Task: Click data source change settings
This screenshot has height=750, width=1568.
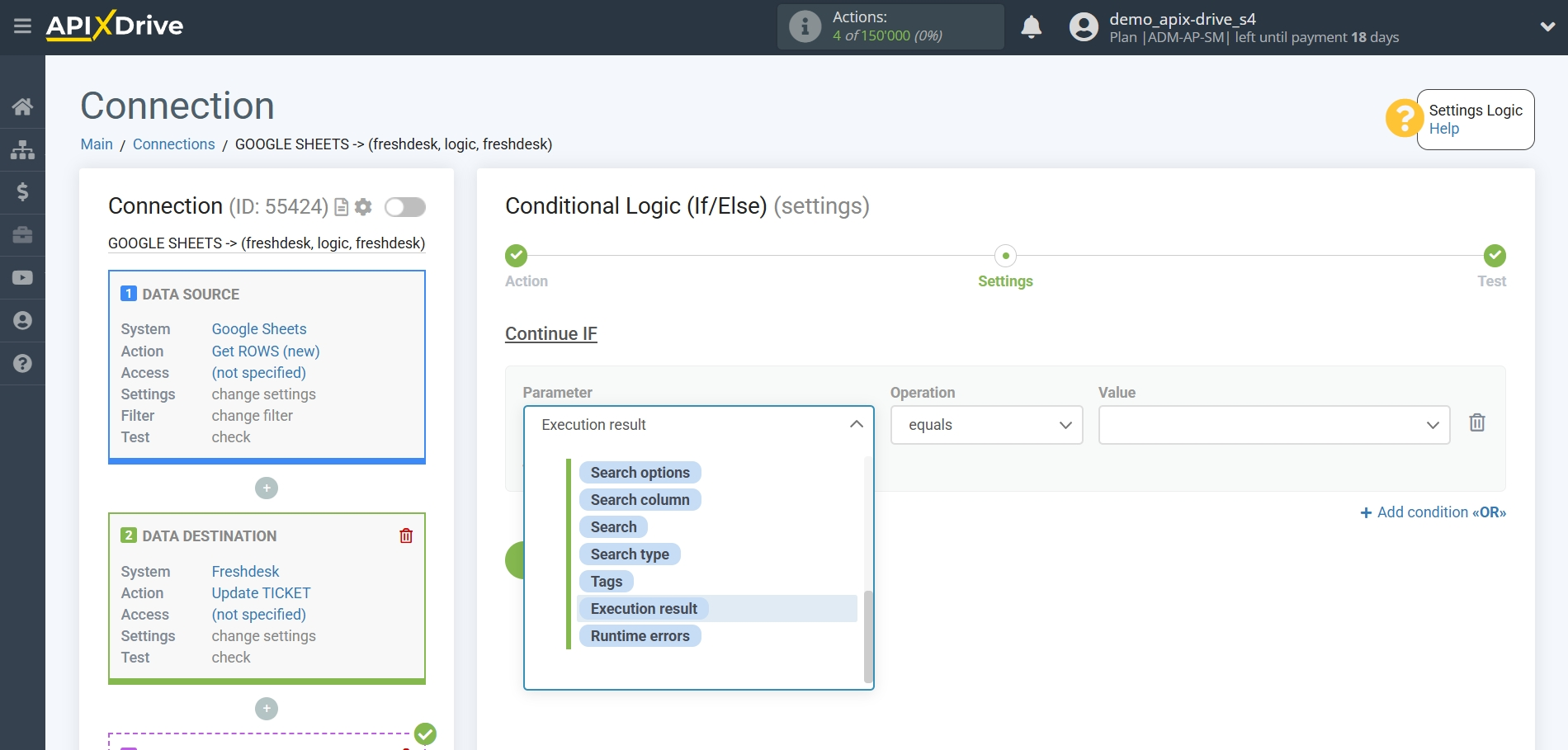Action: pyautogui.click(x=264, y=394)
